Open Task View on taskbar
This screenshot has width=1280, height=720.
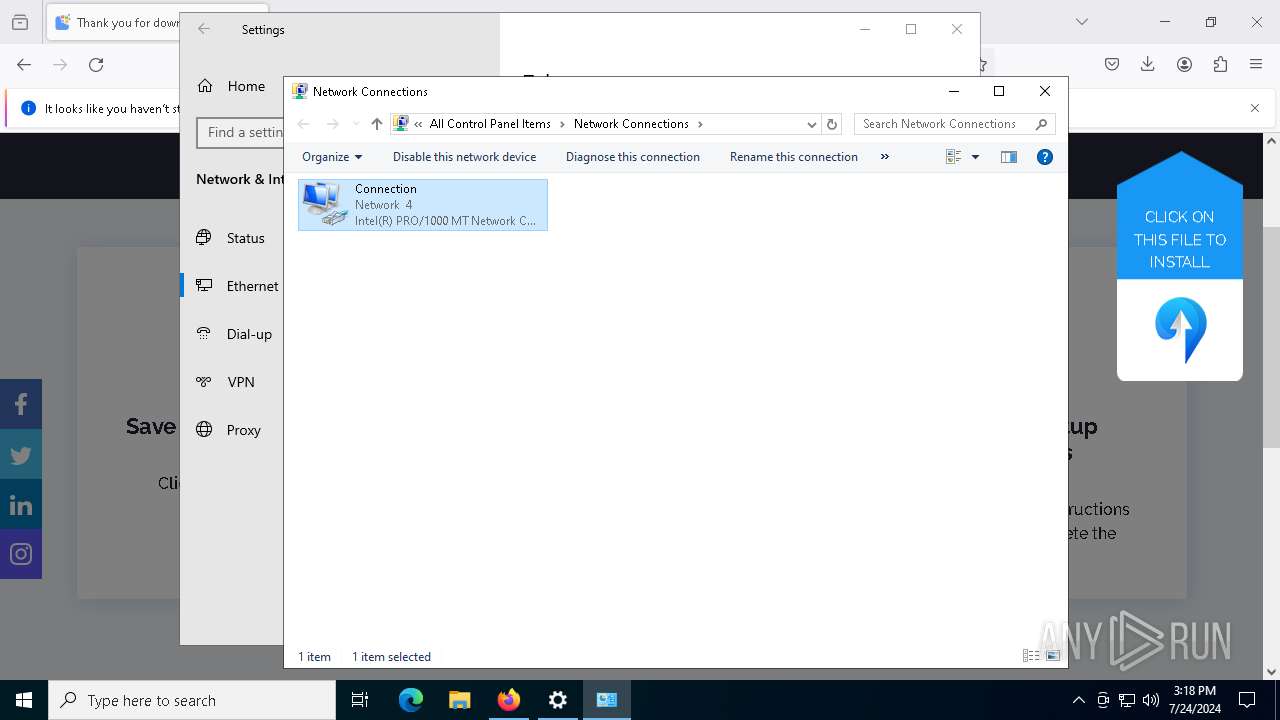click(360, 700)
